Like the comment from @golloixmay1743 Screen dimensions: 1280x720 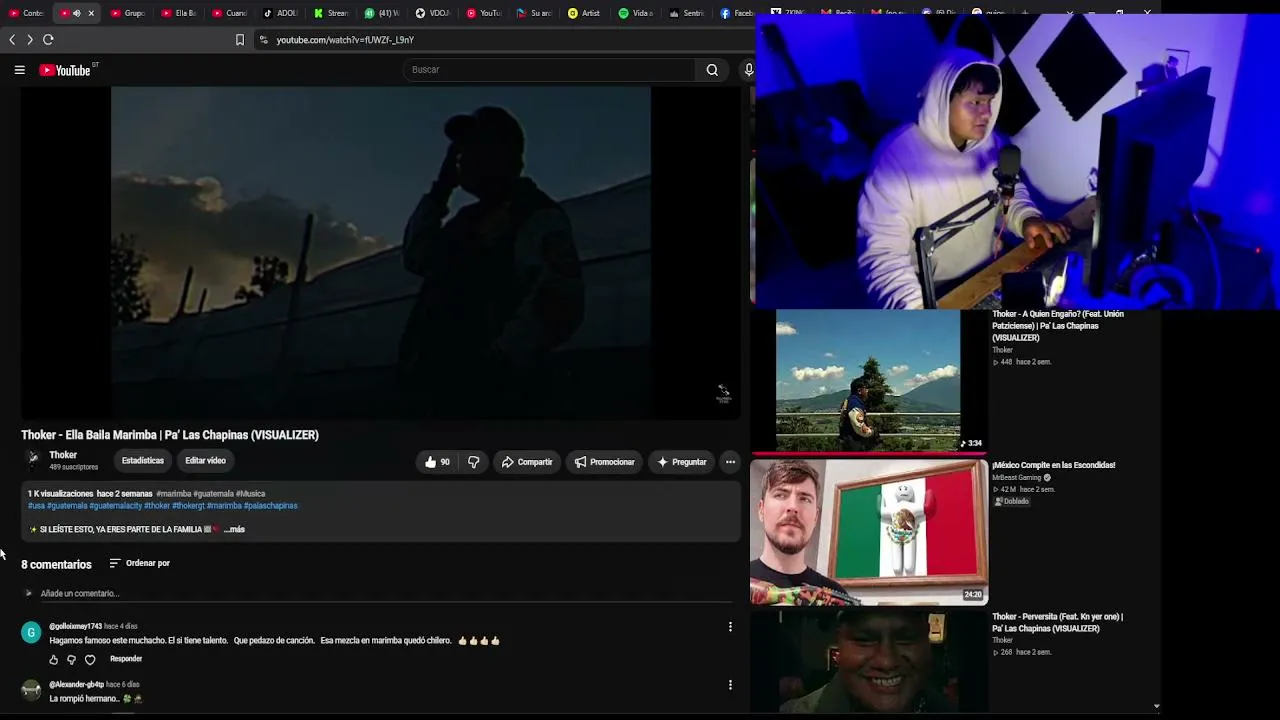tap(54, 660)
